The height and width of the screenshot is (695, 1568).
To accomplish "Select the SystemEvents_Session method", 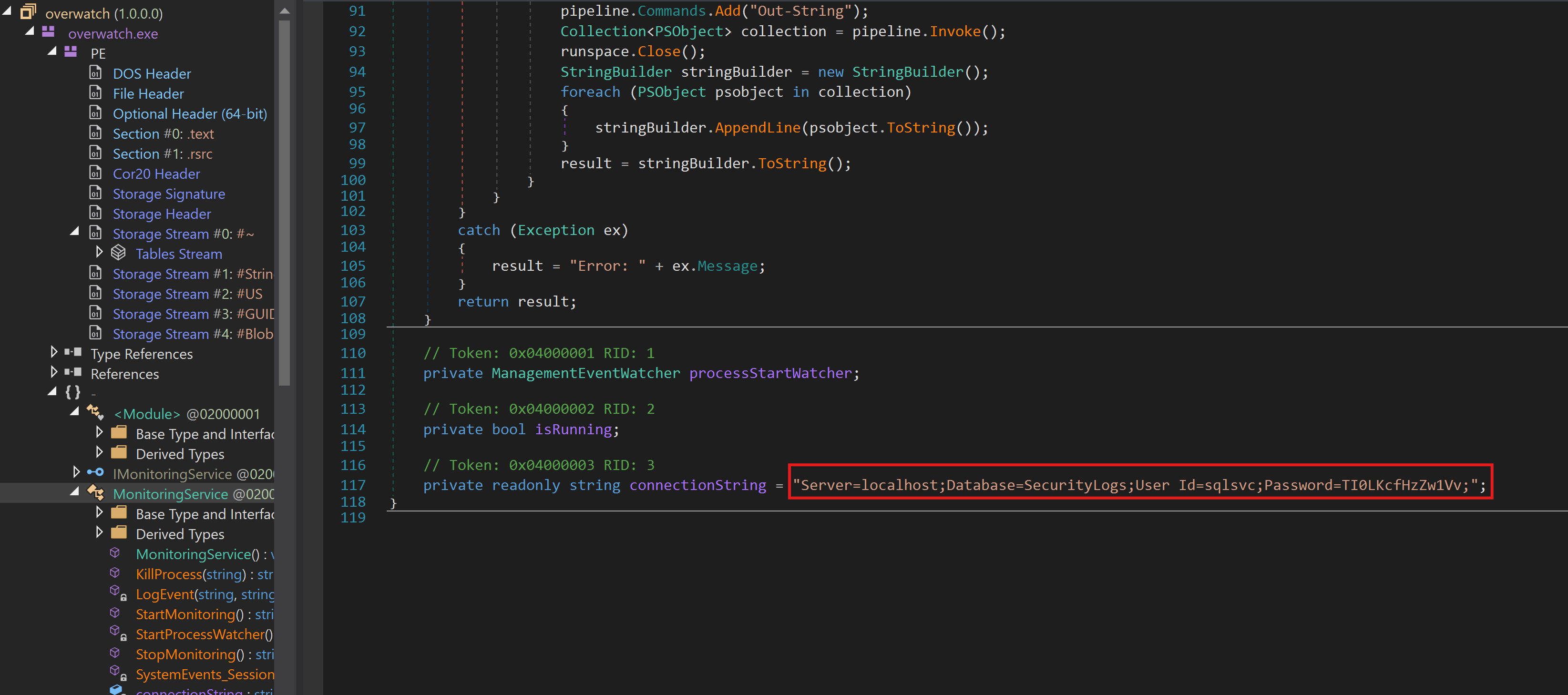I will (x=205, y=675).
